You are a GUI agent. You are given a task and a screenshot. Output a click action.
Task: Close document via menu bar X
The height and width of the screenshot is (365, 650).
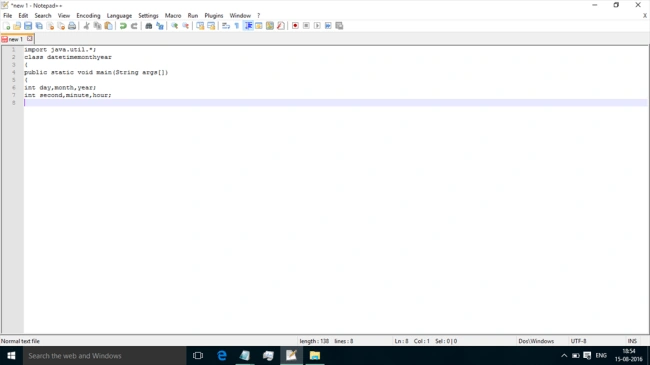(645, 15)
